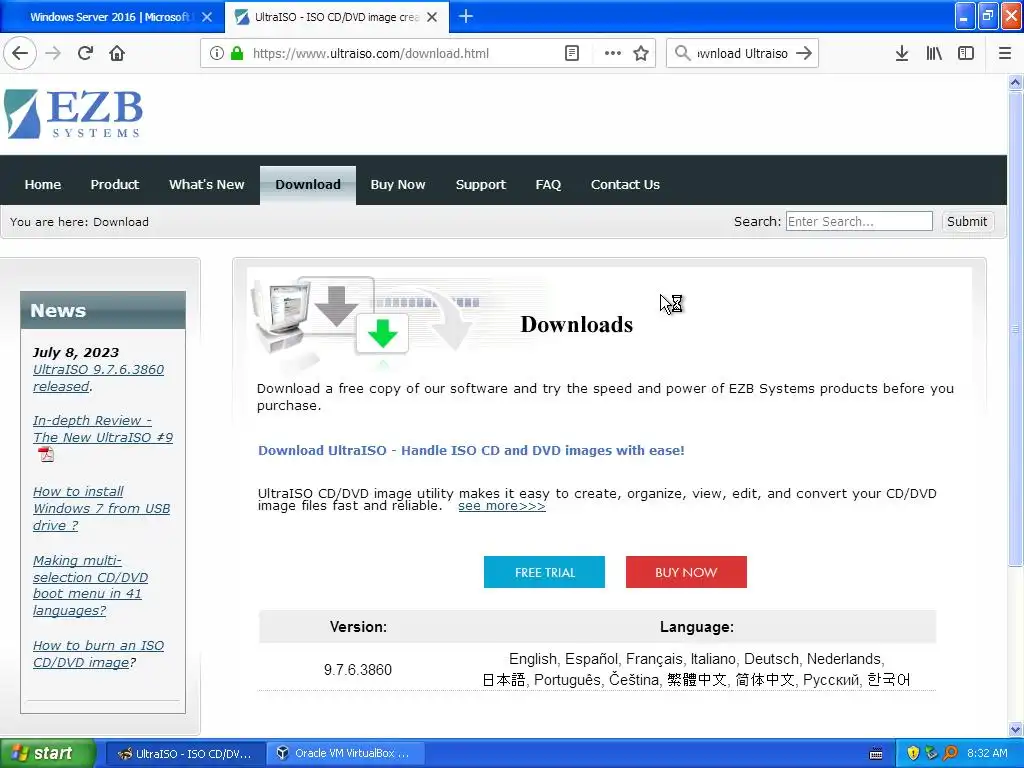Switch to Oracle VM VirtualBox taskbar item
The height and width of the screenshot is (768, 1024).
(x=345, y=753)
